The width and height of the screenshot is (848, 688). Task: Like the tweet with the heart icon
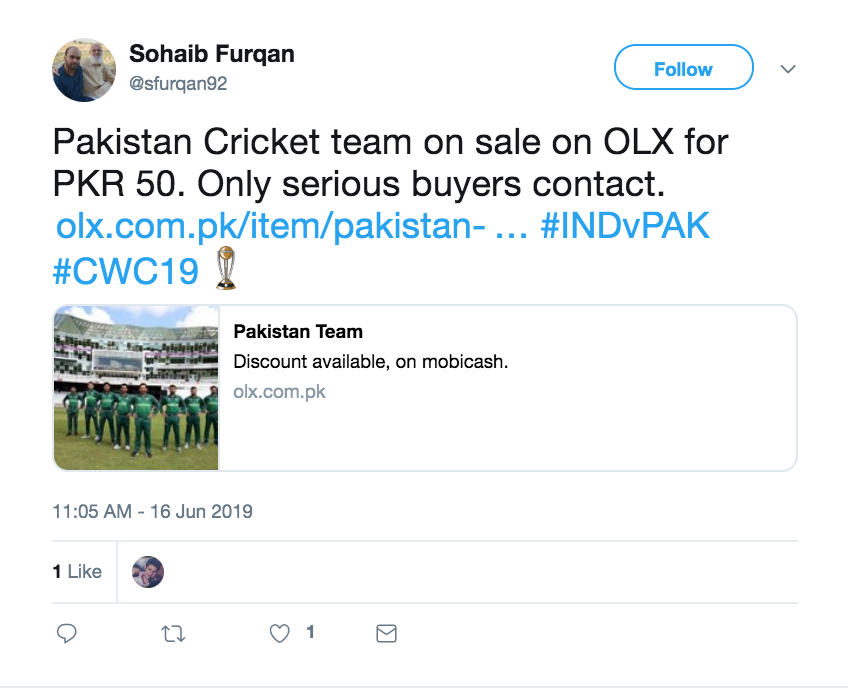point(281,633)
